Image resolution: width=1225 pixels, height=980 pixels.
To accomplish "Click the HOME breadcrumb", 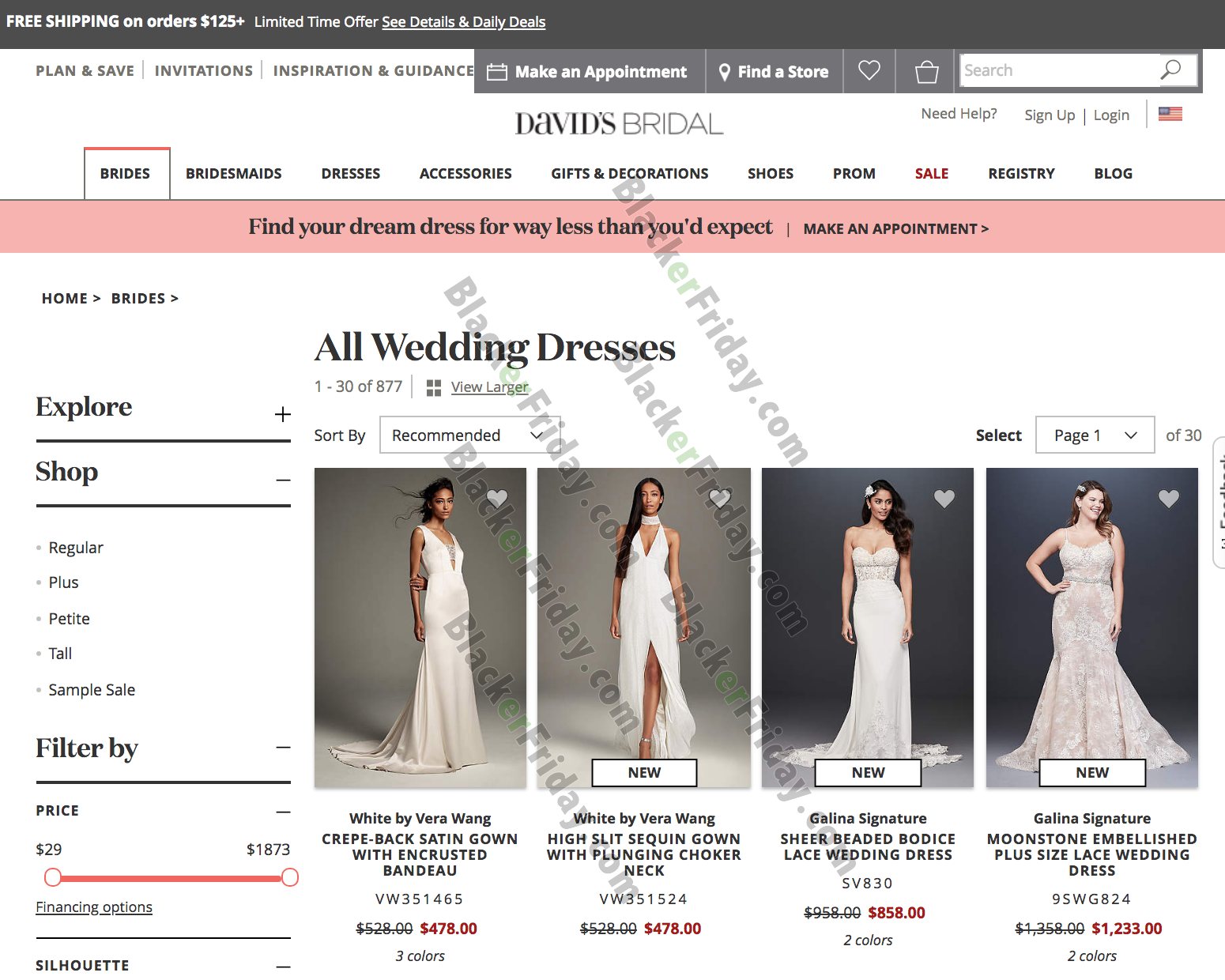I will (x=65, y=298).
